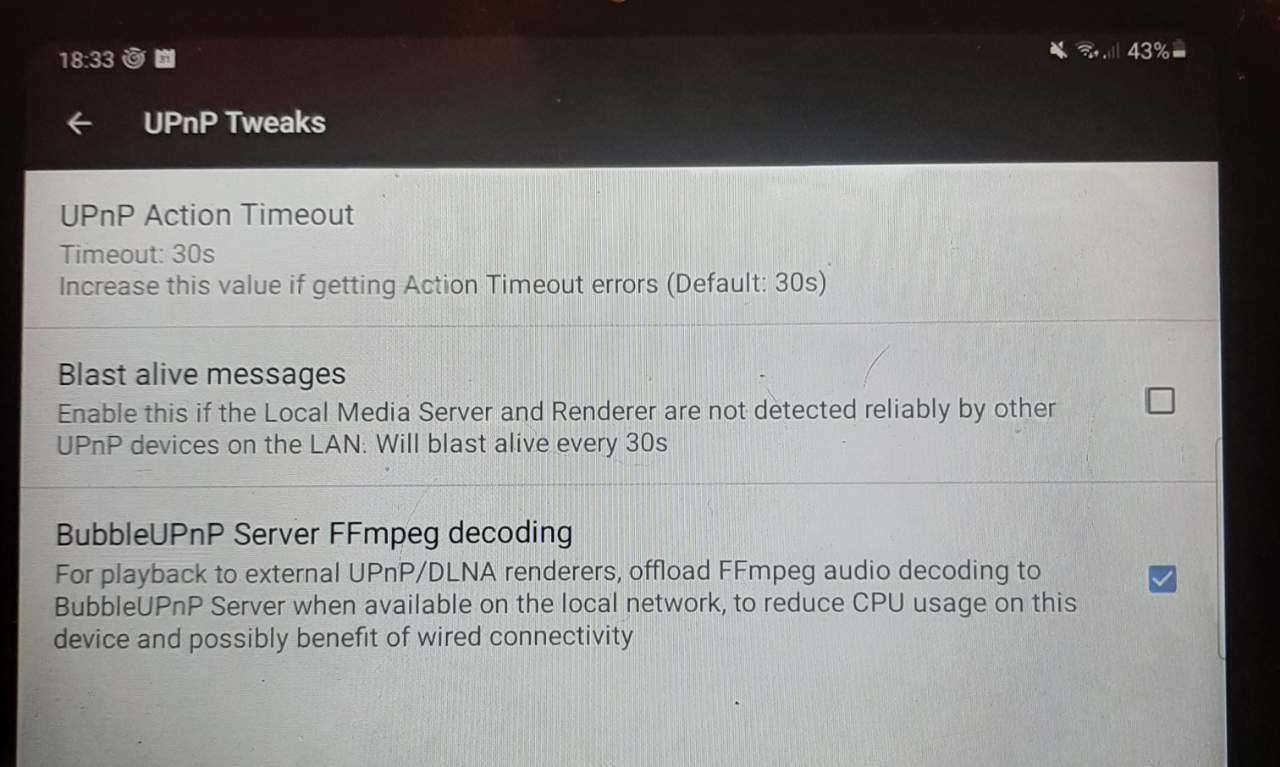Image resolution: width=1280 pixels, height=767 pixels.
Task: Tap the Blast alive description text
Action: coord(556,427)
